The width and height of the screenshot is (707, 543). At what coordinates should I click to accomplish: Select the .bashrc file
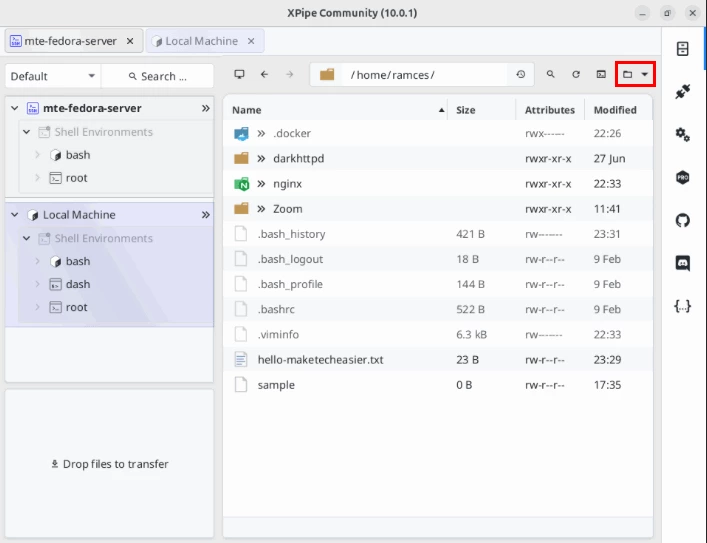point(438,309)
